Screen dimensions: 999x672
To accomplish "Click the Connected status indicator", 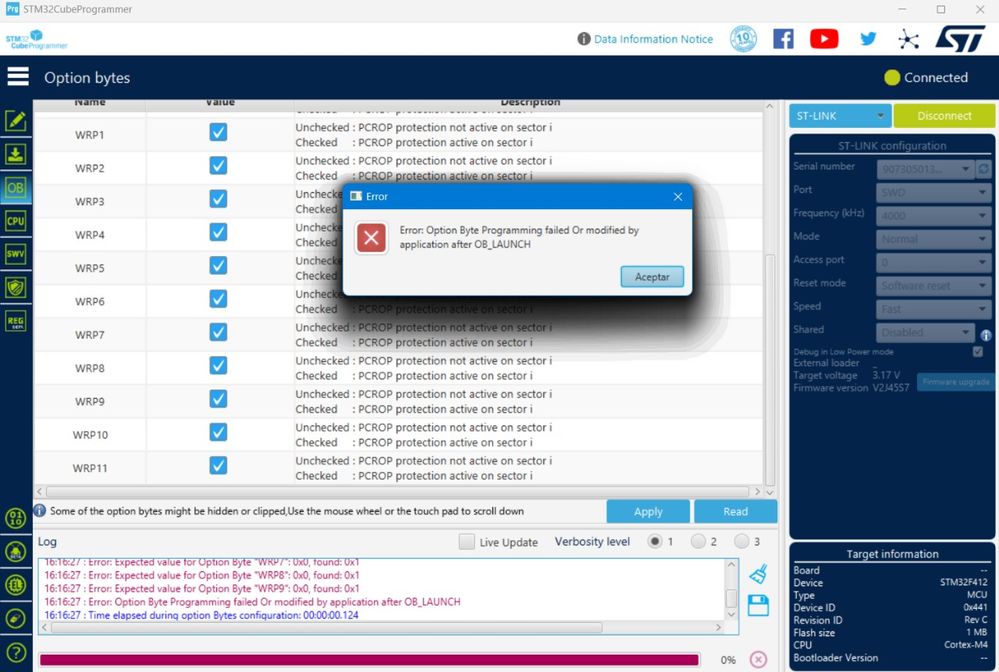I will (x=926, y=78).
